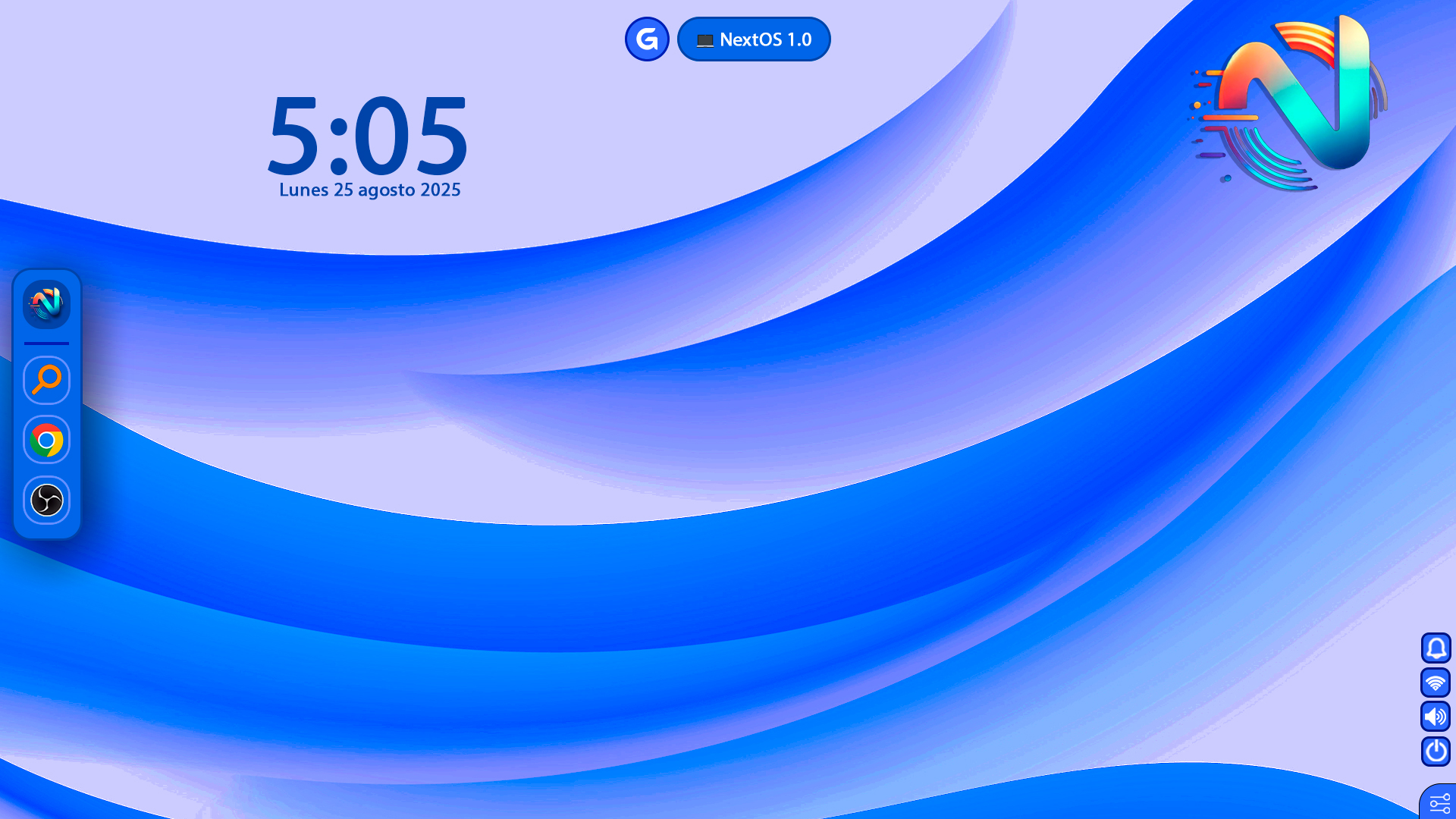Image resolution: width=1456 pixels, height=819 pixels.
Task: Launch Google Chrome from the dock
Action: [x=46, y=440]
